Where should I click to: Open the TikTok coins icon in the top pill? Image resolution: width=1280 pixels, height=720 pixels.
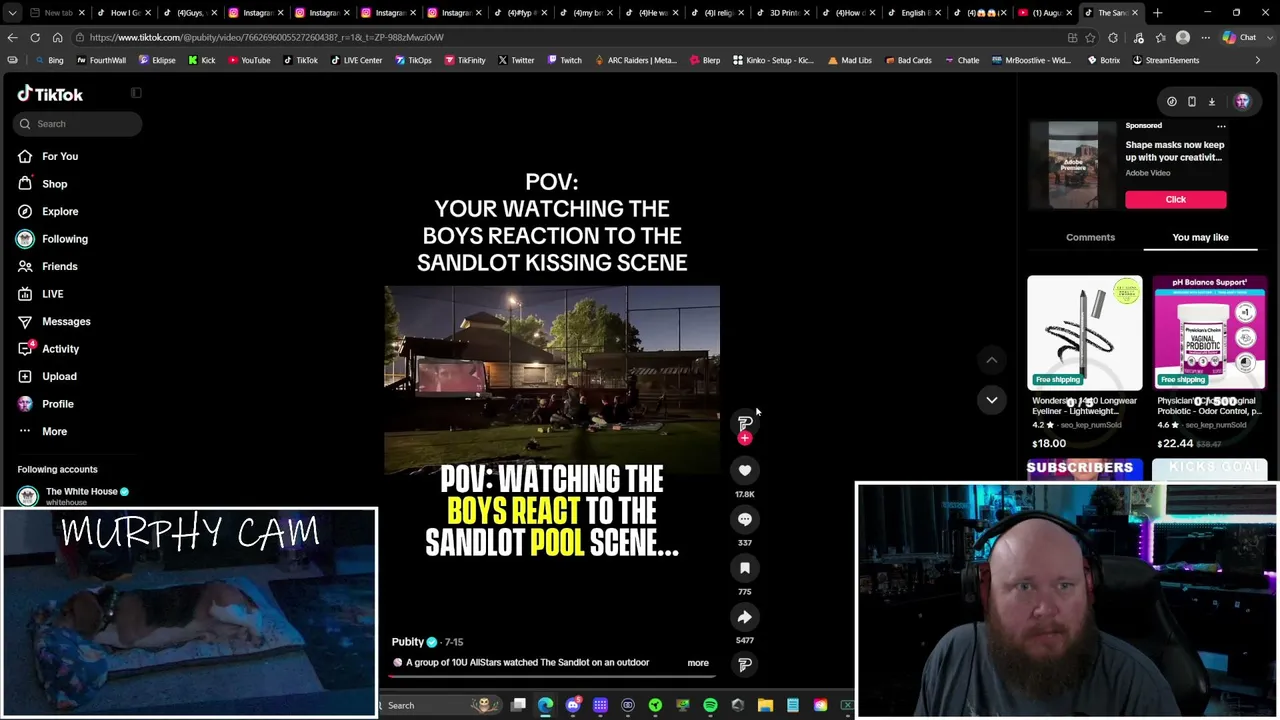(x=1172, y=101)
